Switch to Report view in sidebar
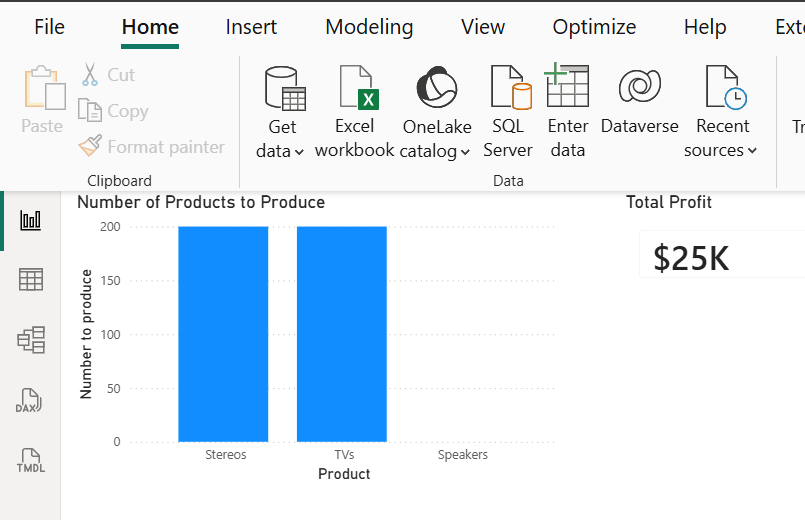This screenshot has height=520, width=805. click(31, 220)
